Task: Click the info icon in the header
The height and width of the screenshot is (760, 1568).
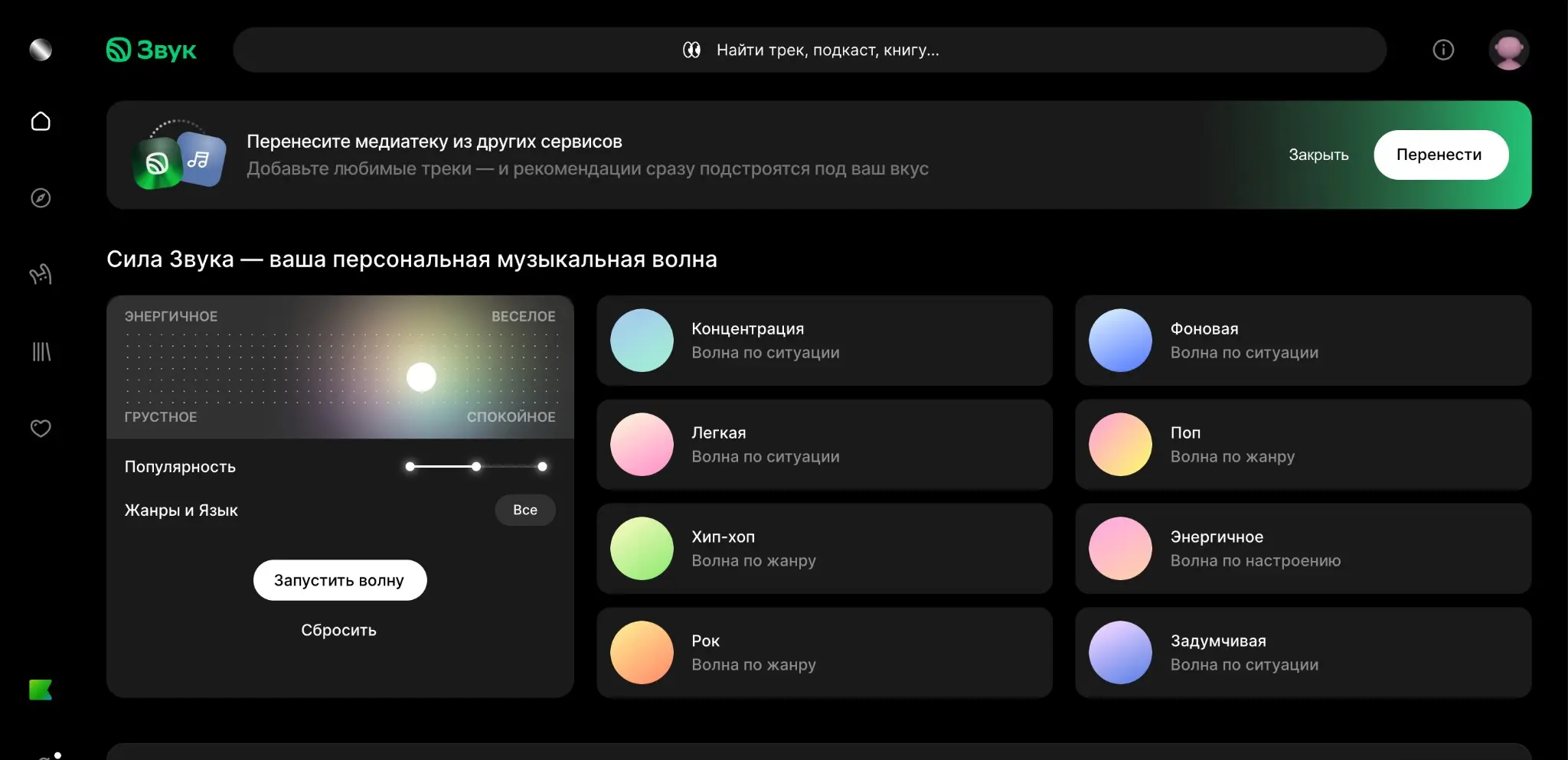Action: coord(1443,50)
